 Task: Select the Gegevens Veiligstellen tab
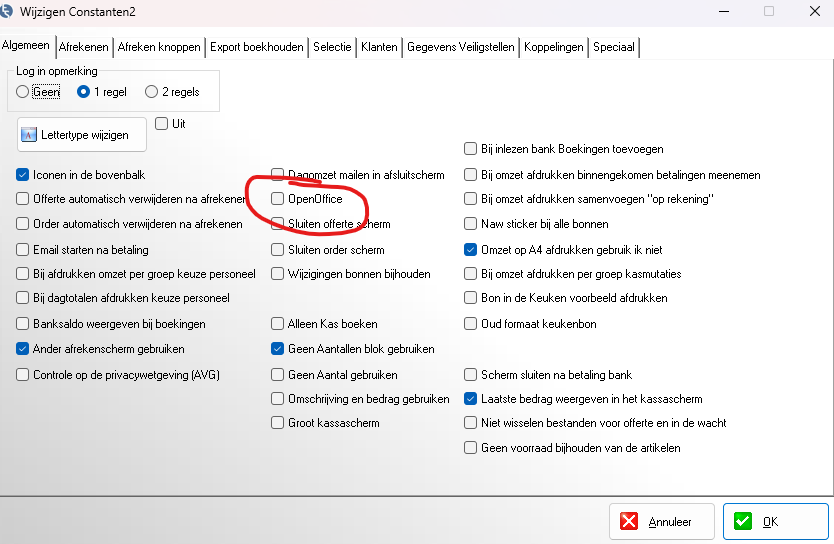pyautogui.click(x=461, y=47)
